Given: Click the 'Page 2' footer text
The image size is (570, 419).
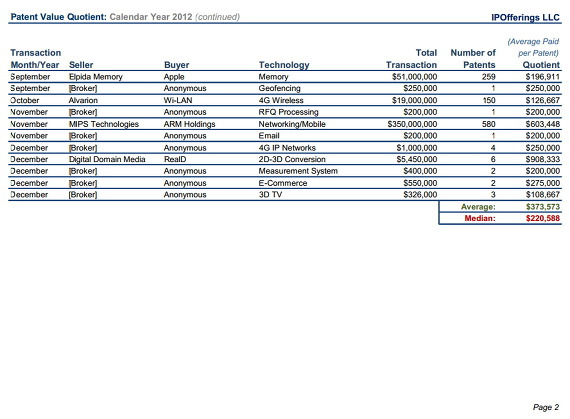Looking at the screenshot, I should click(546, 407).
